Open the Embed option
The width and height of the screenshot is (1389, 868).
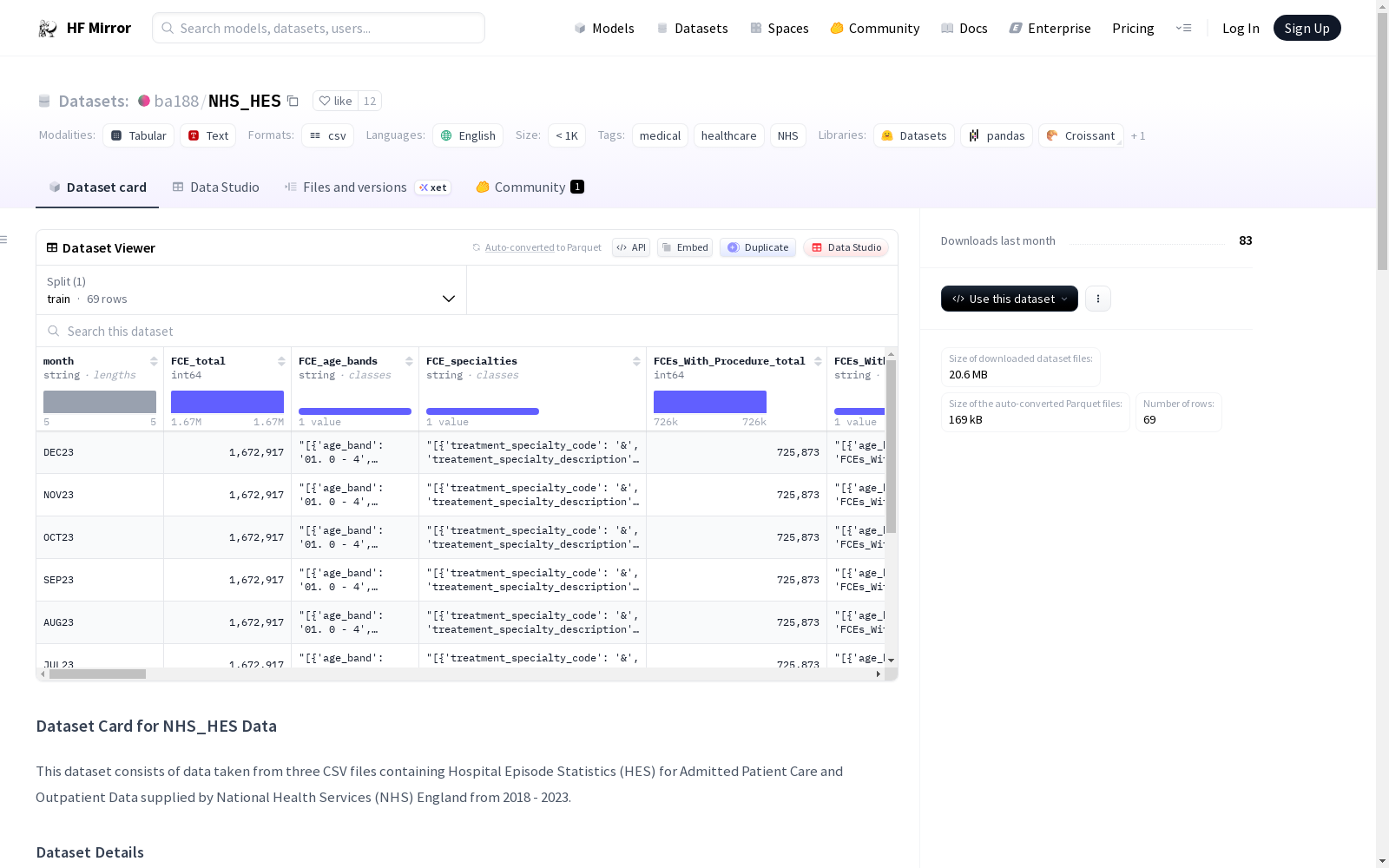685,247
